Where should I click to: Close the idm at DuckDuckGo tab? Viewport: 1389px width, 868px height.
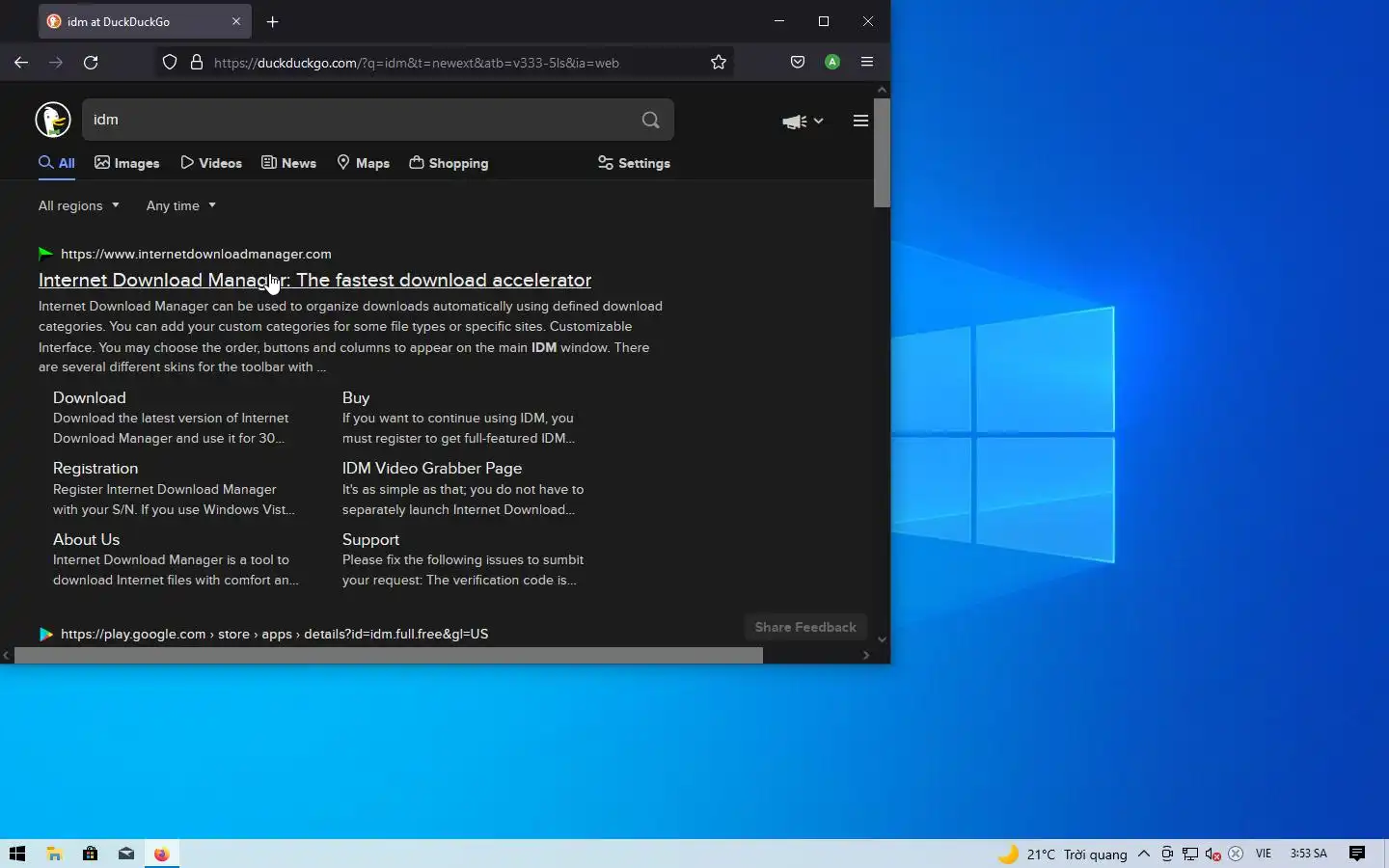pyautogui.click(x=236, y=21)
